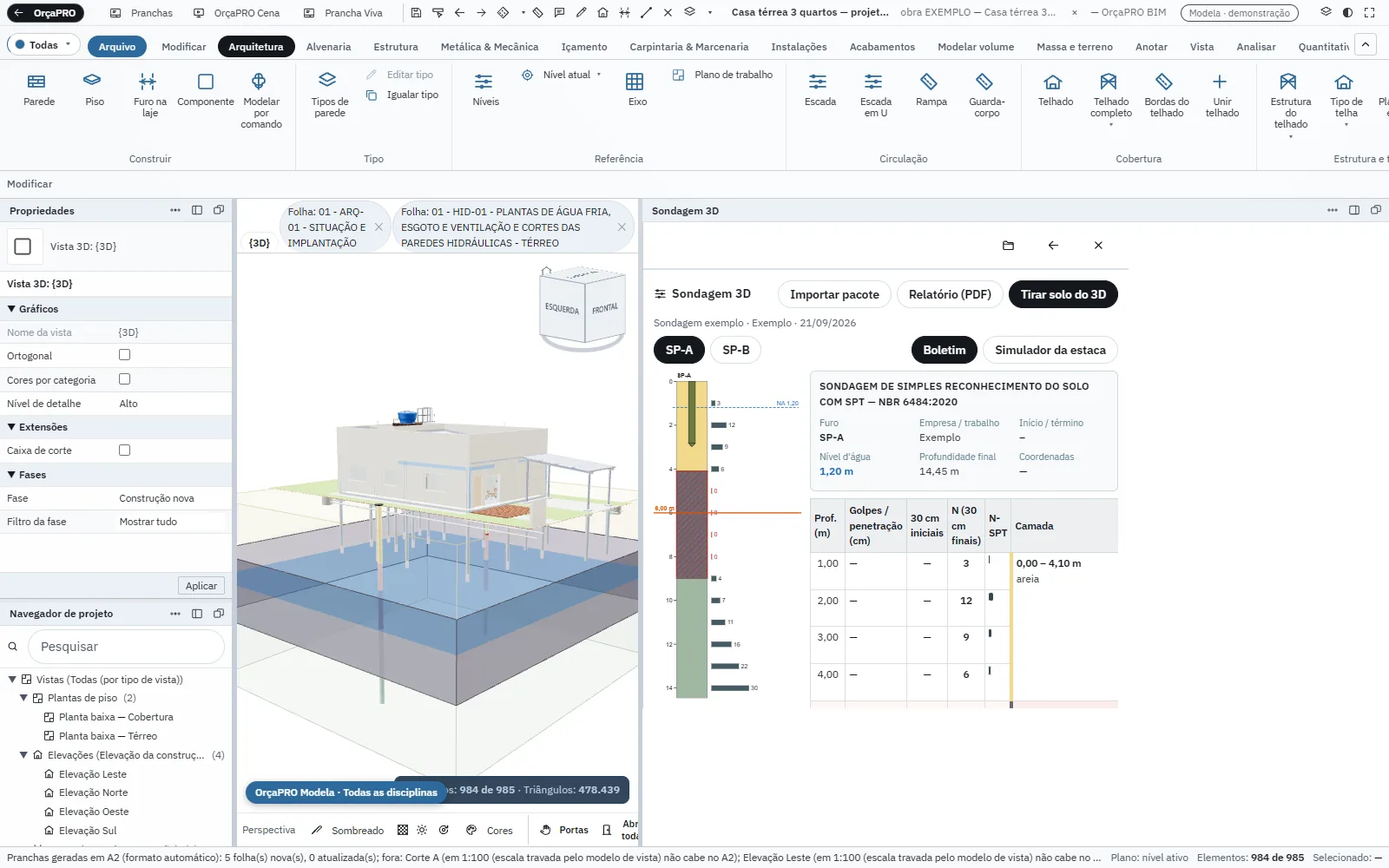Select the Parede wall tool
This screenshot has width=1389, height=868.
[39, 90]
